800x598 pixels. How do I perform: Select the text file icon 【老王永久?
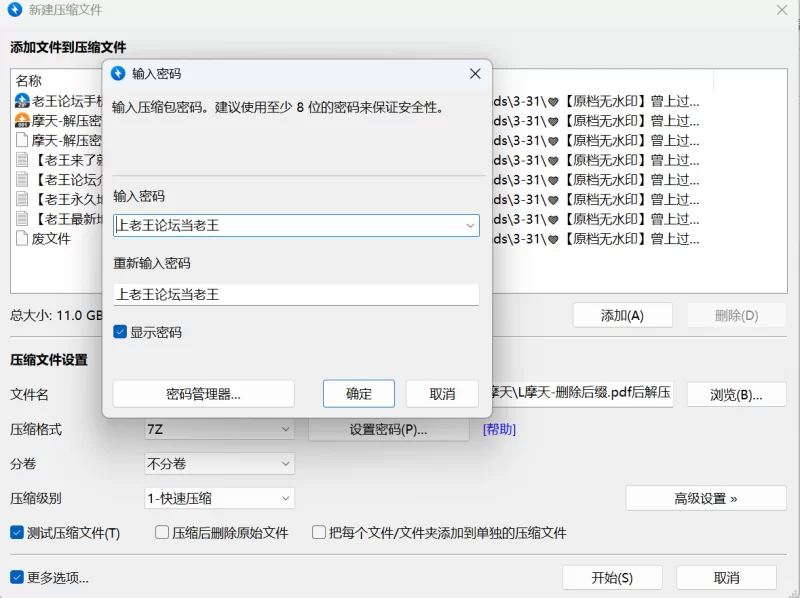[x=22, y=199]
